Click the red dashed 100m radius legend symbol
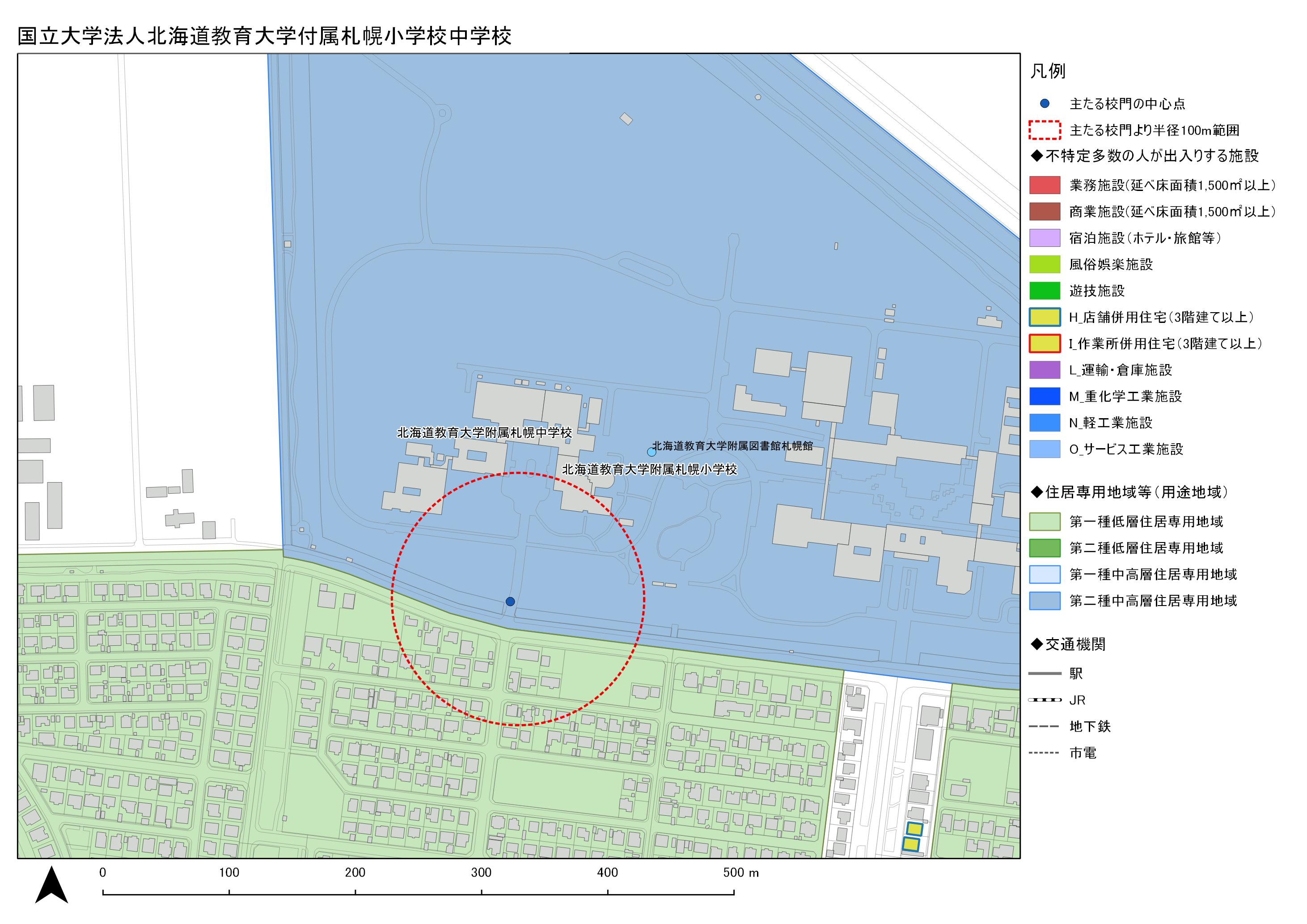Viewport: 1307px width, 924px height. pos(1045,131)
